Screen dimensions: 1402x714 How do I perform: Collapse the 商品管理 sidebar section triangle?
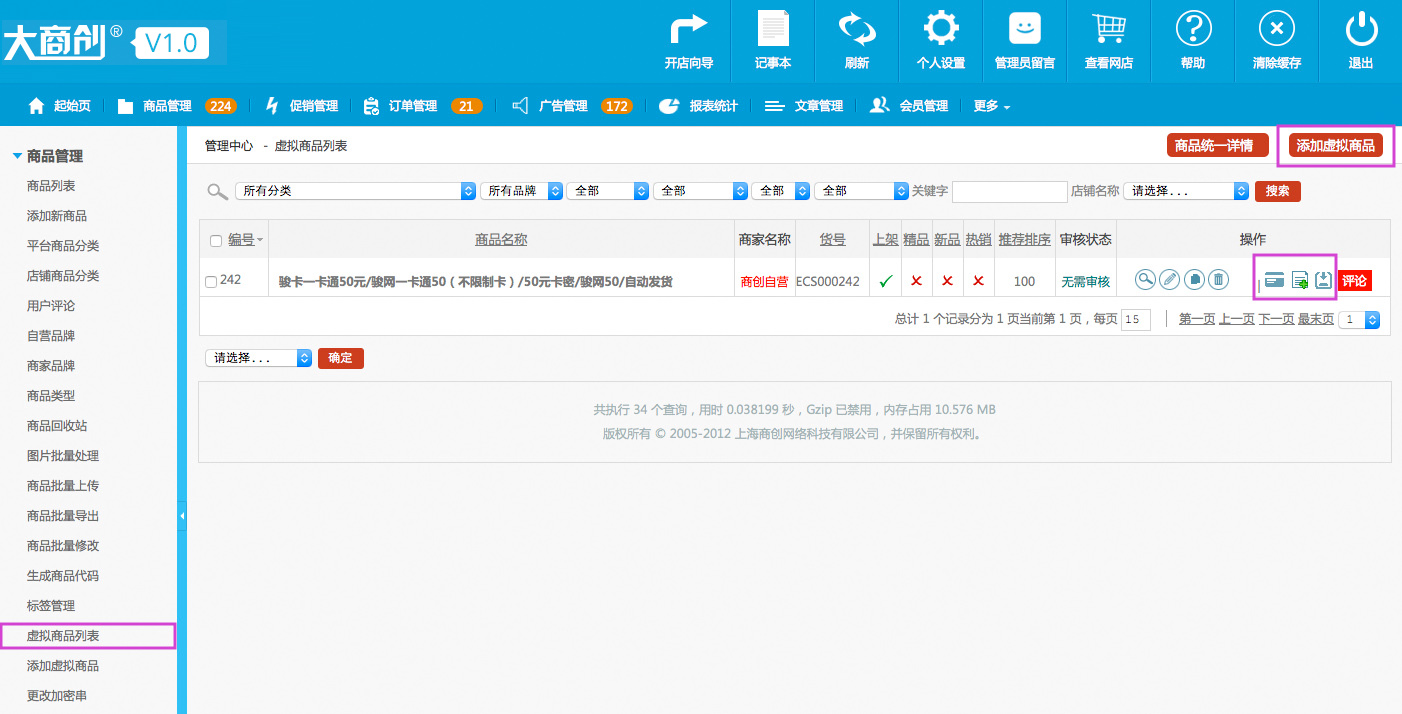click(17, 156)
